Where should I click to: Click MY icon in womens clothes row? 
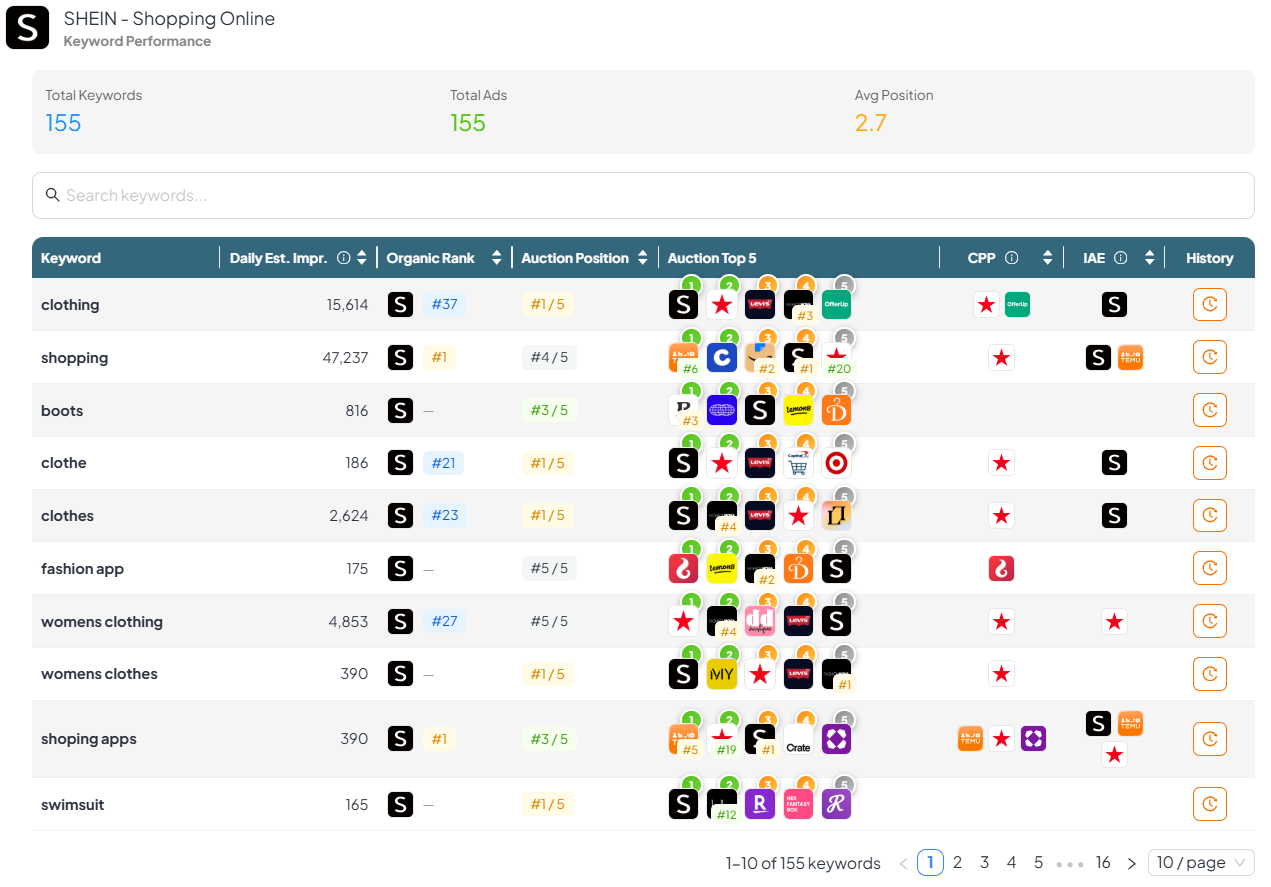point(722,674)
